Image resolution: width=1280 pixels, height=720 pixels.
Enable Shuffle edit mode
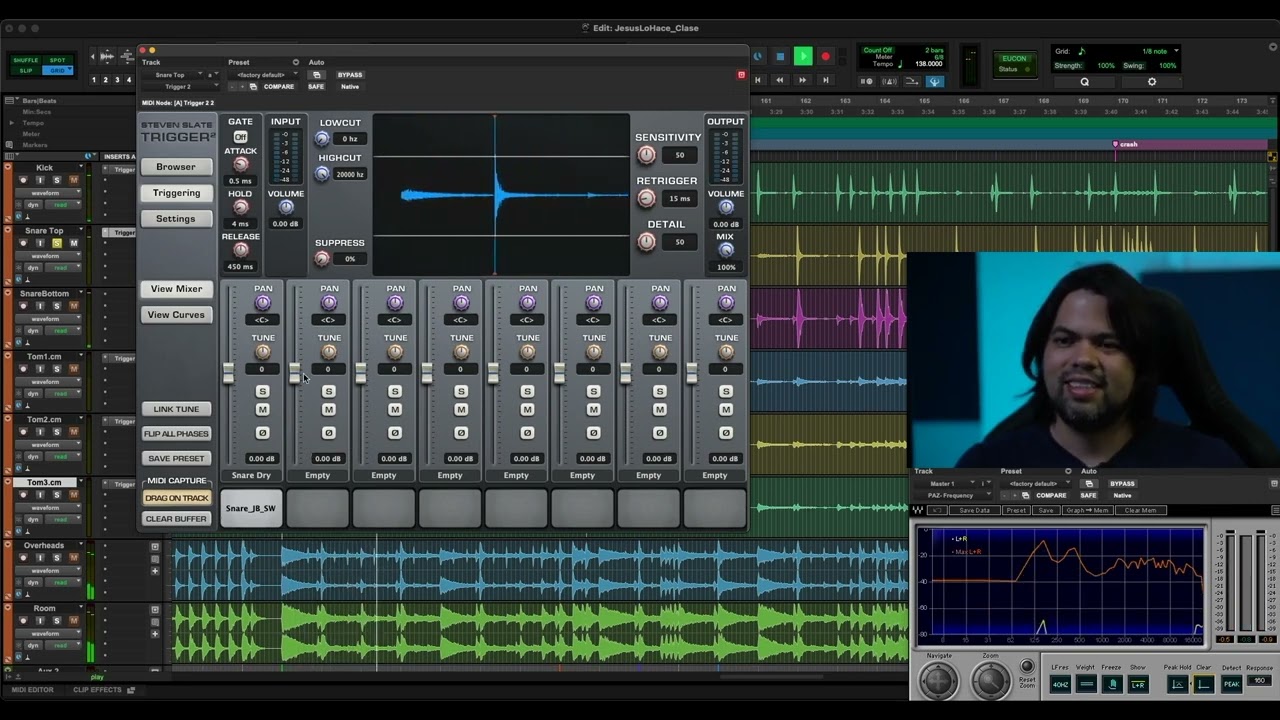tap(25, 61)
